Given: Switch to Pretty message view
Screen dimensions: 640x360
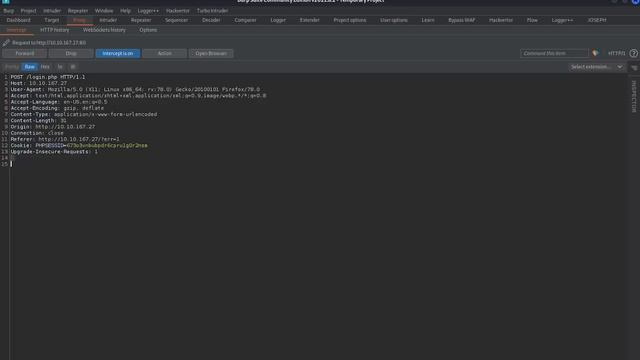Looking at the screenshot, I should coord(11,67).
